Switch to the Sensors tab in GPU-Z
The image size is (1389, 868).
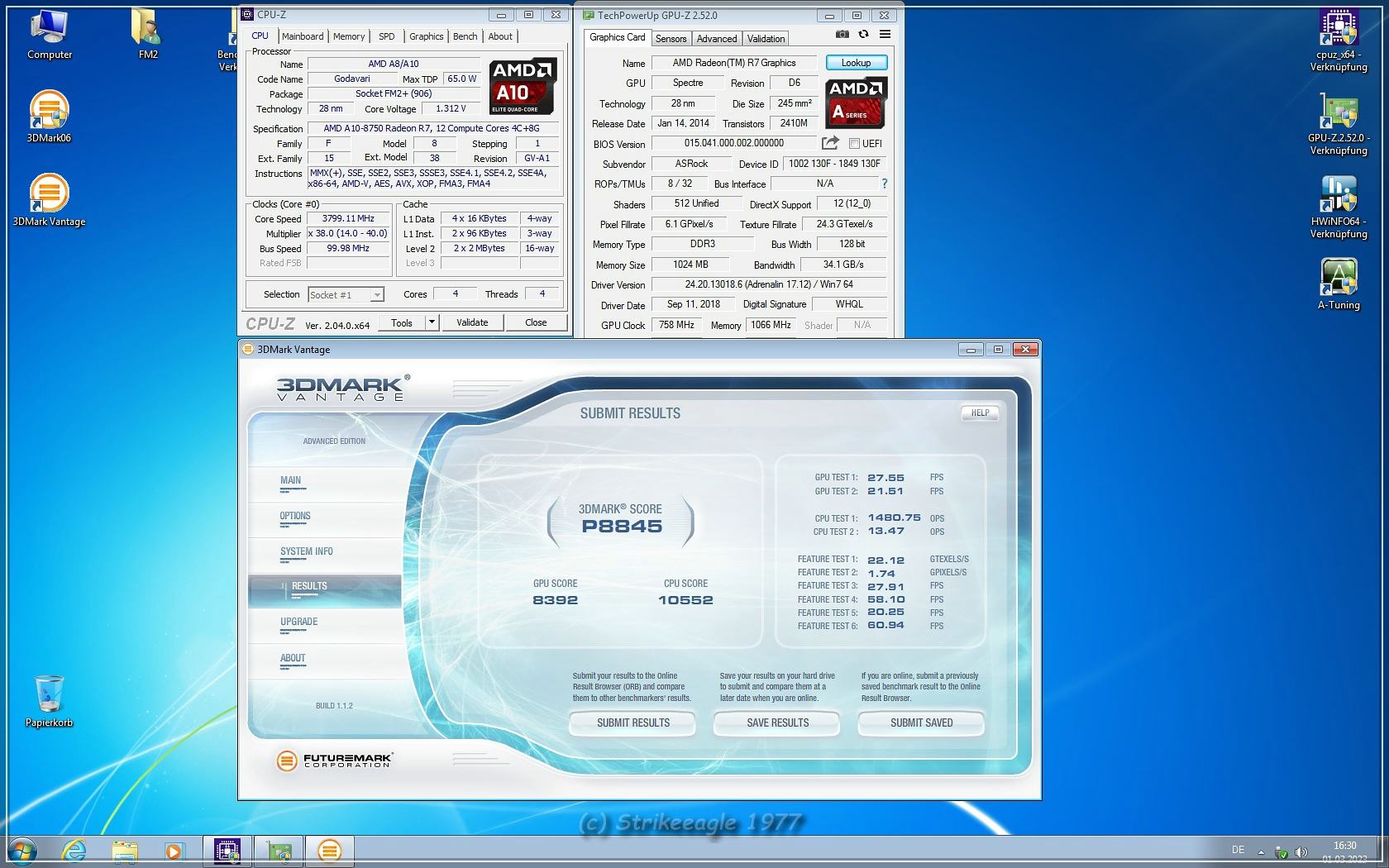click(x=671, y=39)
